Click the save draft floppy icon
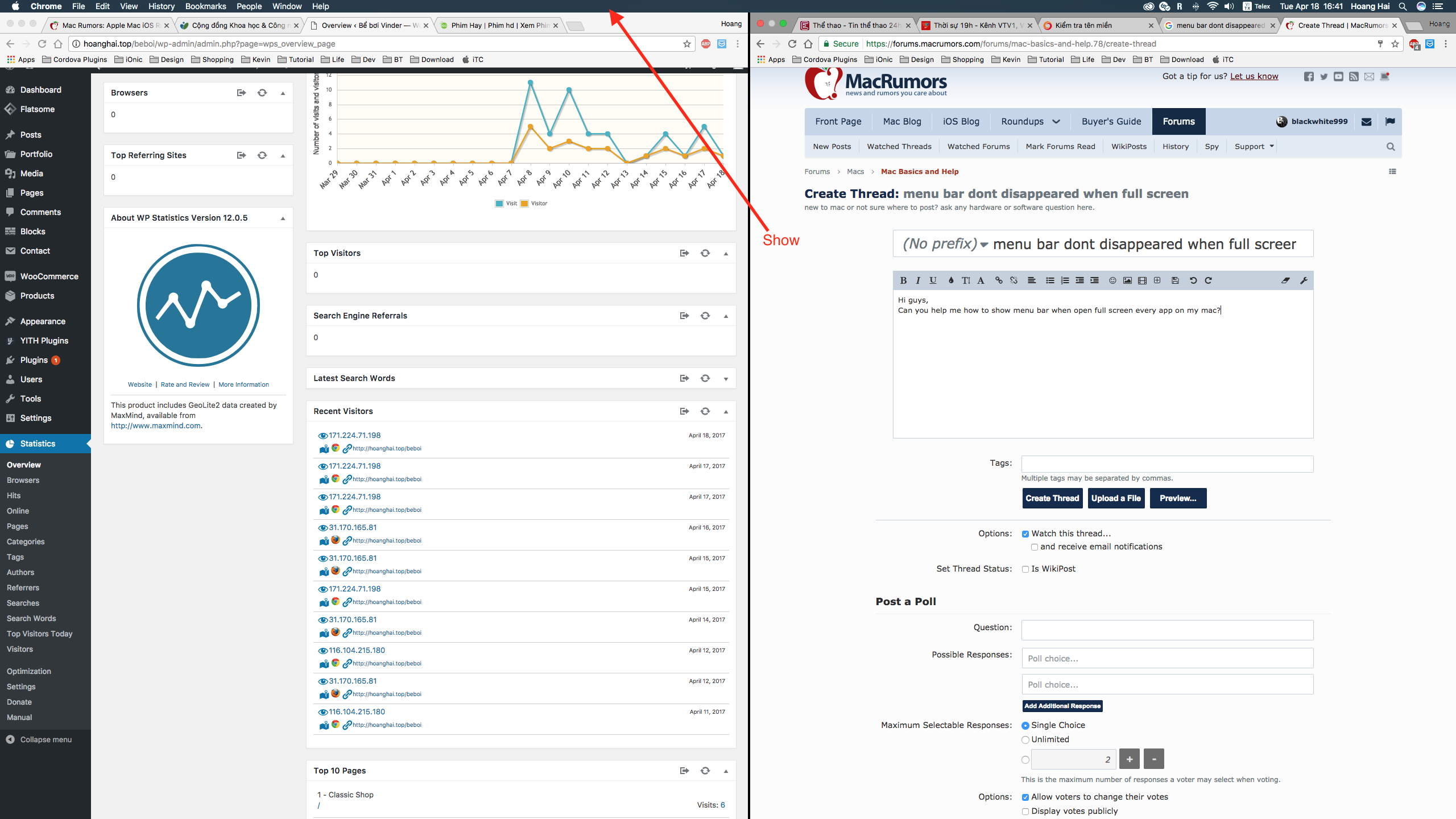This screenshot has height=819, width=1456. point(1175,280)
